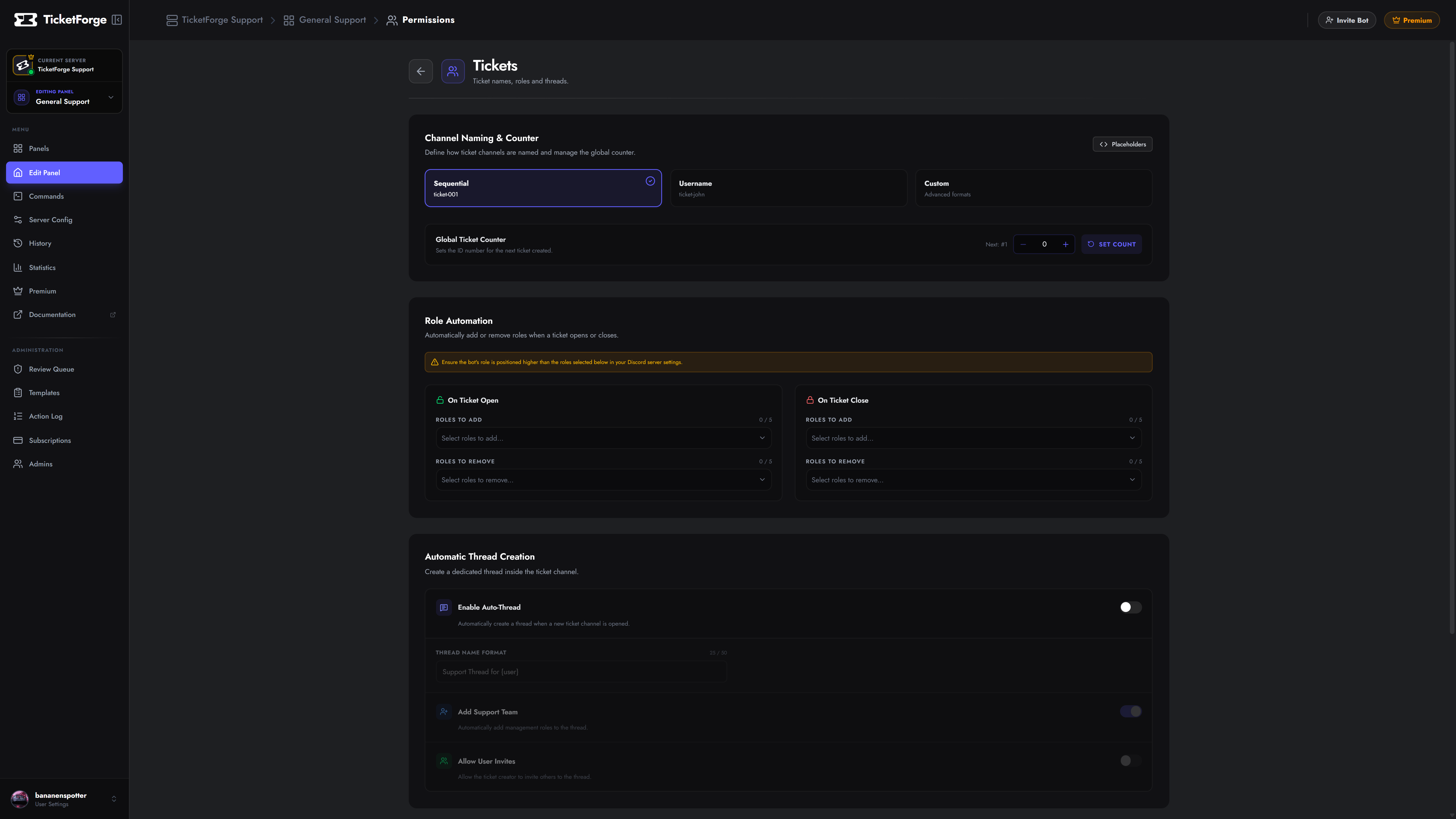Open the Templates admin item
This screenshot has height=819, width=1456.
coord(64,393)
